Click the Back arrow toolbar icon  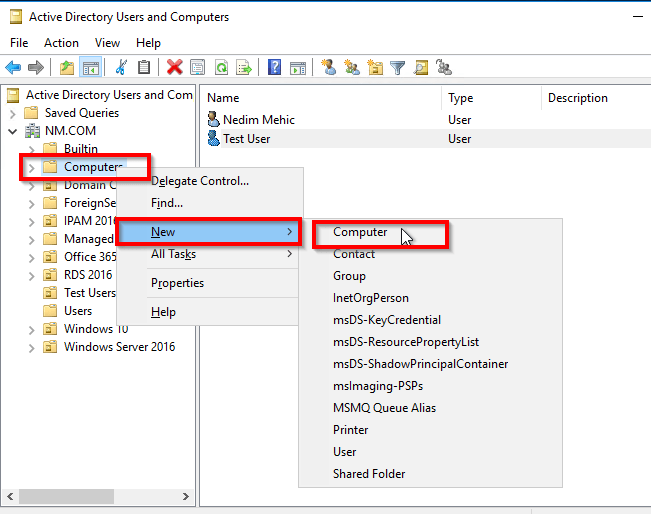click(13, 67)
